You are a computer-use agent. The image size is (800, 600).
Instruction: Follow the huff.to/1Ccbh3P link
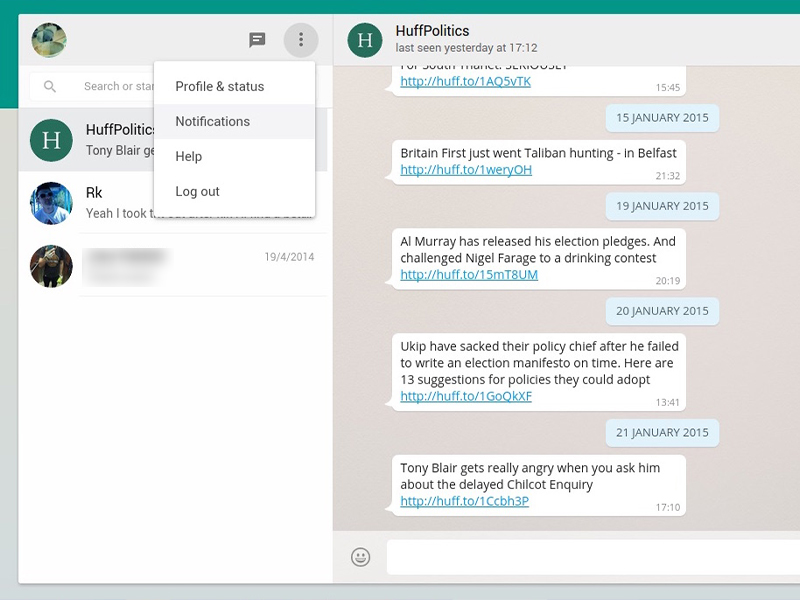464,502
